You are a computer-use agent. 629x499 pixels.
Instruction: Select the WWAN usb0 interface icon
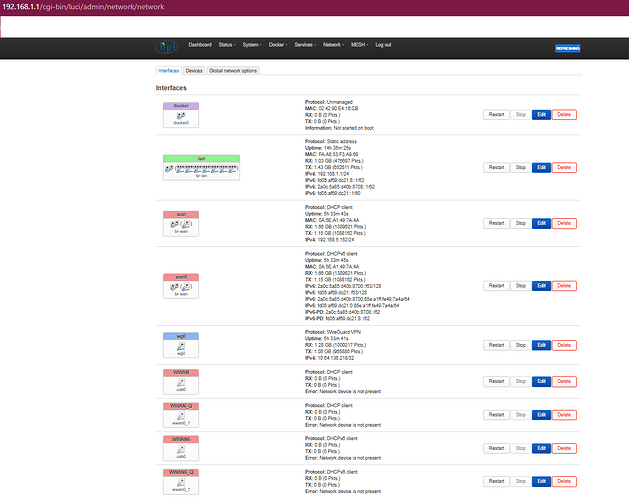181,382
